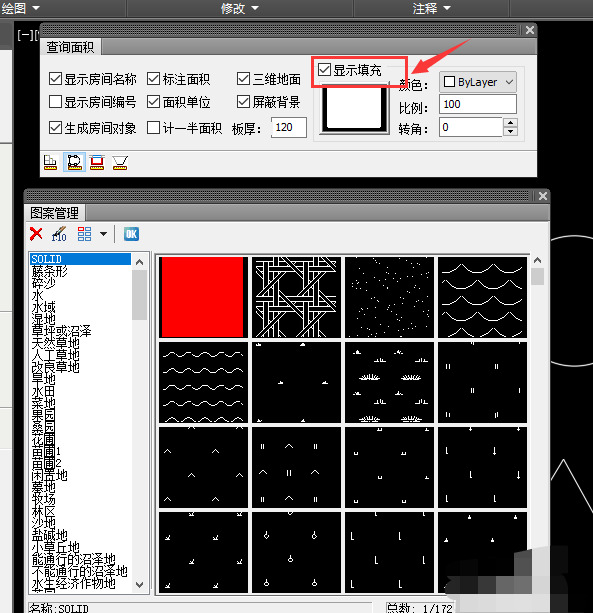Select the 图案管理 tab
The image size is (593, 613).
coord(55,213)
